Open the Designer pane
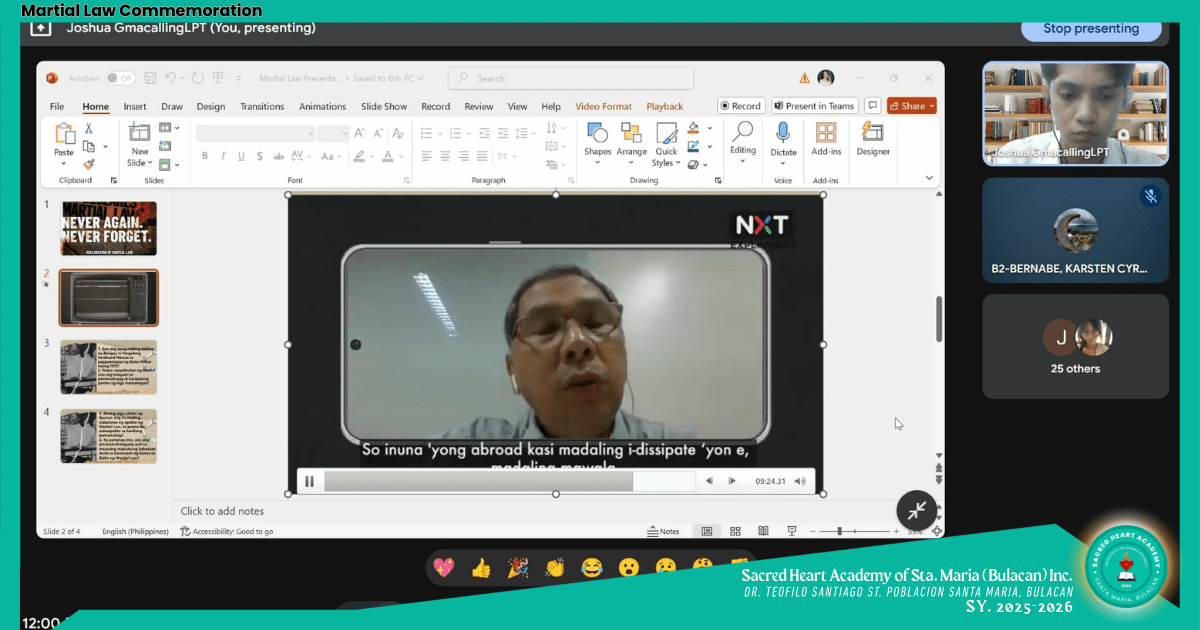 click(x=872, y=138)
